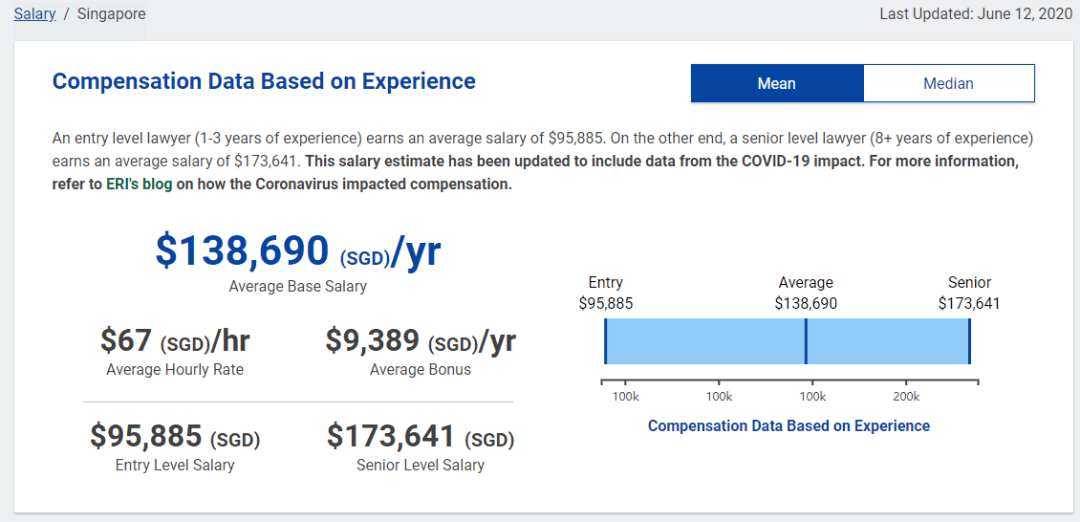Open the Salary breadcrumb link
1080x522 pixels.
coord(34,14)
